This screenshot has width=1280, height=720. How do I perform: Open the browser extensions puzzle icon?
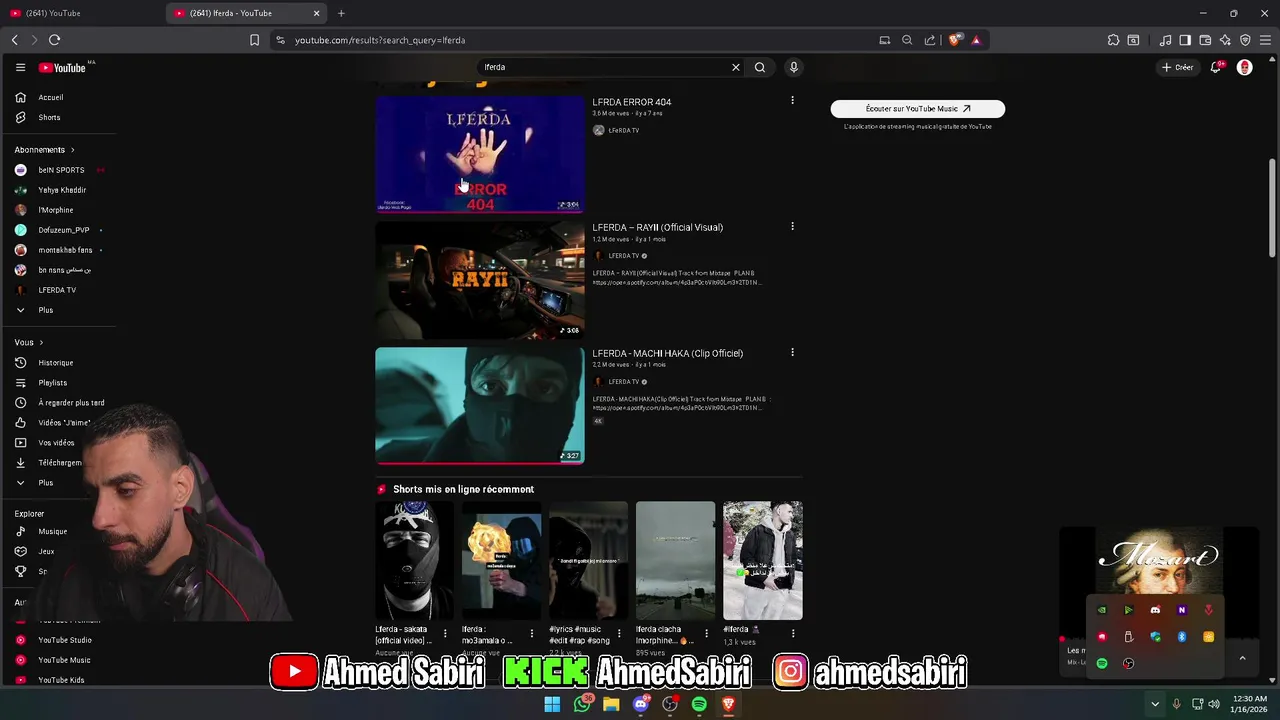point(1113,40)
